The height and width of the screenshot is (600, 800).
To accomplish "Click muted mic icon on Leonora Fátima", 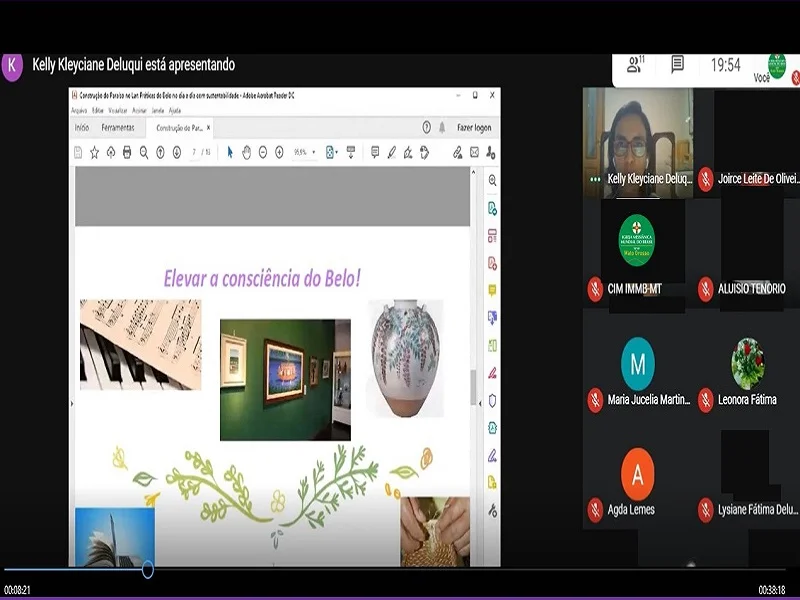I will pos(705,399).
